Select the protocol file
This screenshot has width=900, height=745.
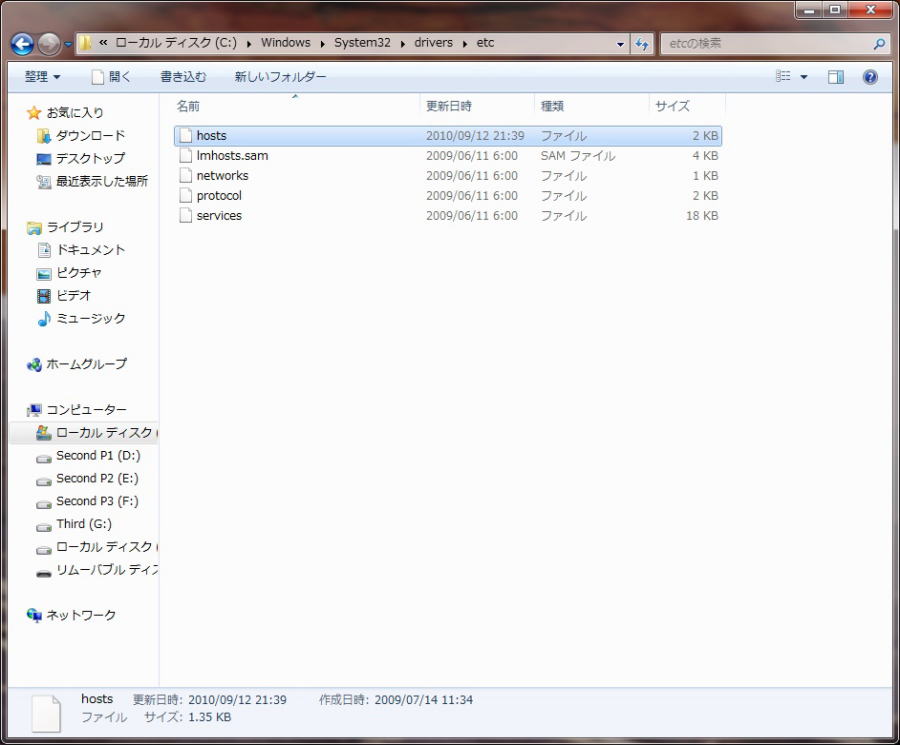coord(219,196)
